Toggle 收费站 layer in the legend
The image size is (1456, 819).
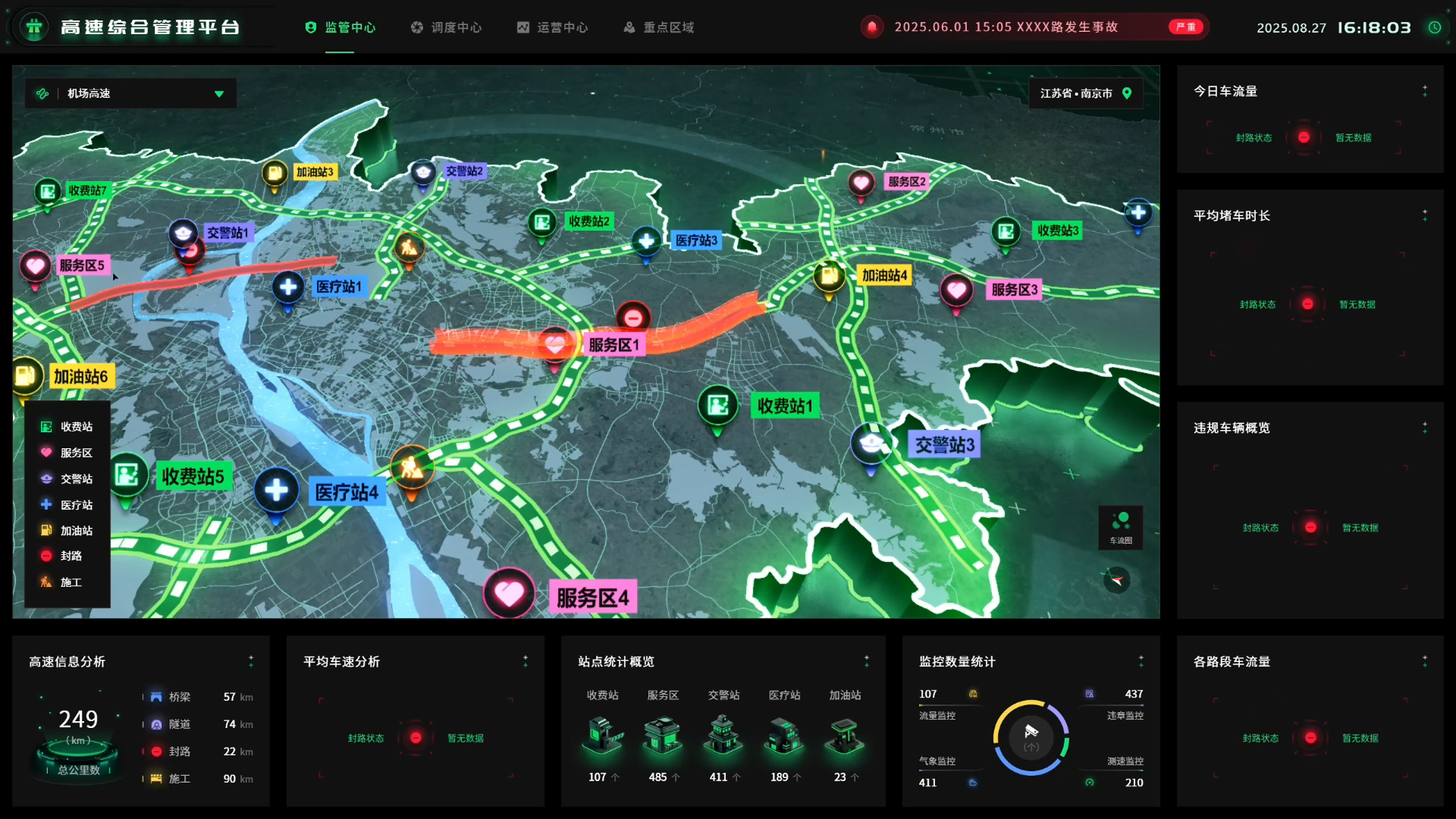point(67,427)
